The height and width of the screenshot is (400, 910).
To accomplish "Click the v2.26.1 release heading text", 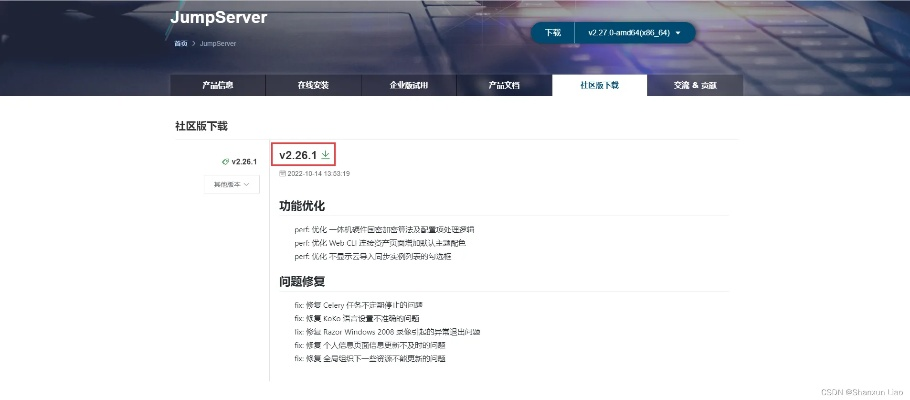I will click(298, 155).
